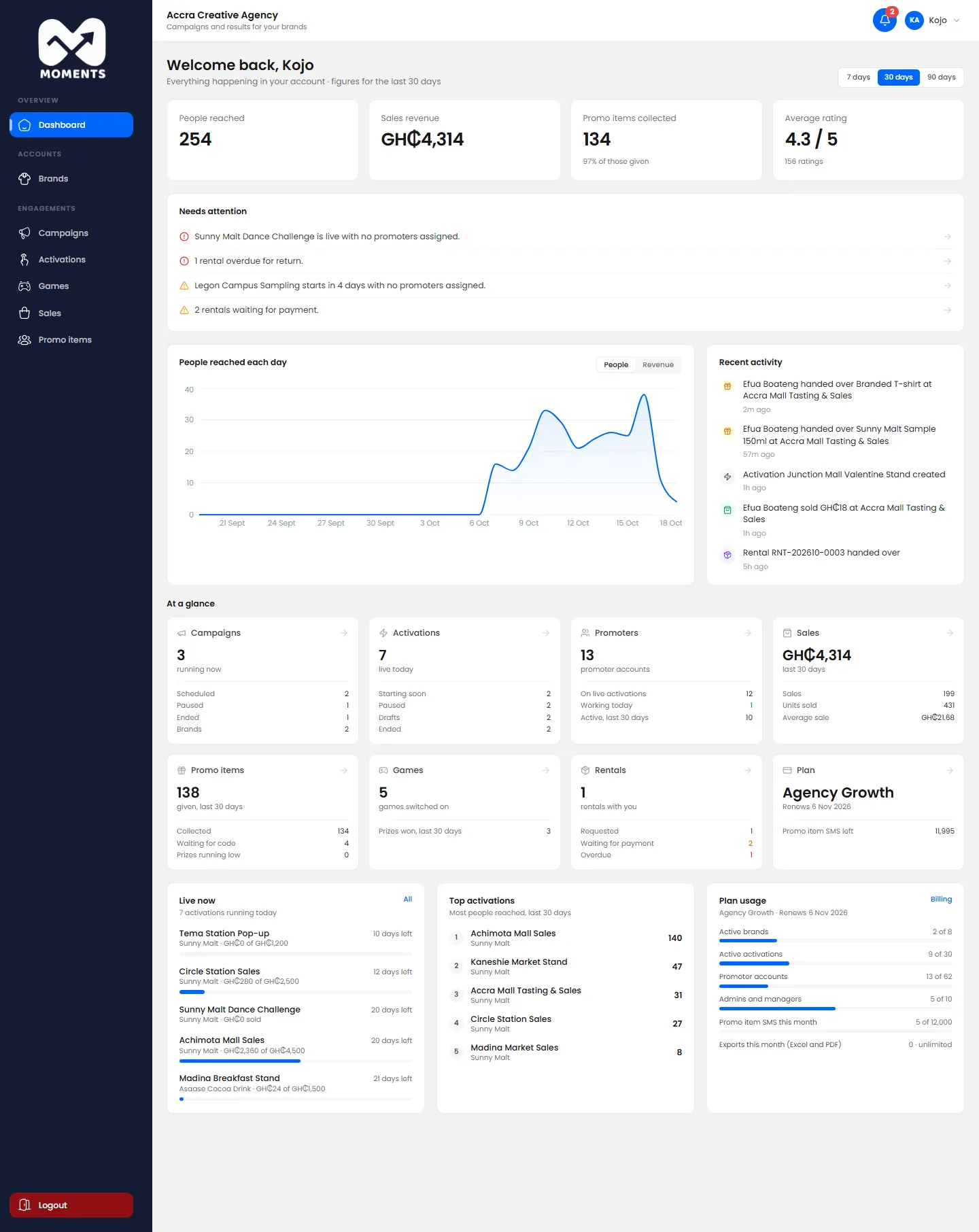979x1232 pixels.
Task: Open Rentals glance card arrow
Action: 748,770
